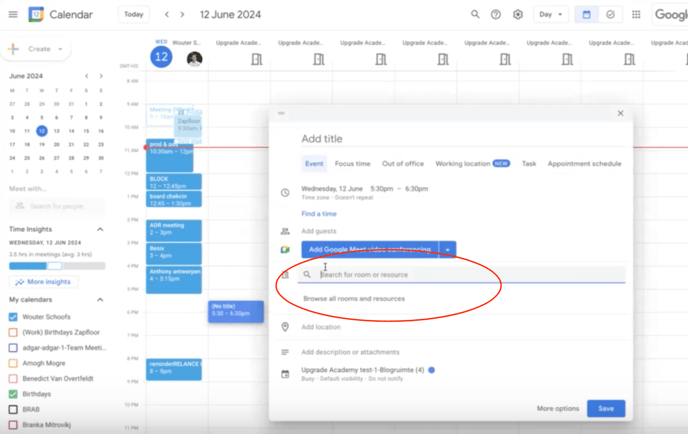This screenshot has width=688, height=434.
Task: Click the description lines icon
Action: 285,352
